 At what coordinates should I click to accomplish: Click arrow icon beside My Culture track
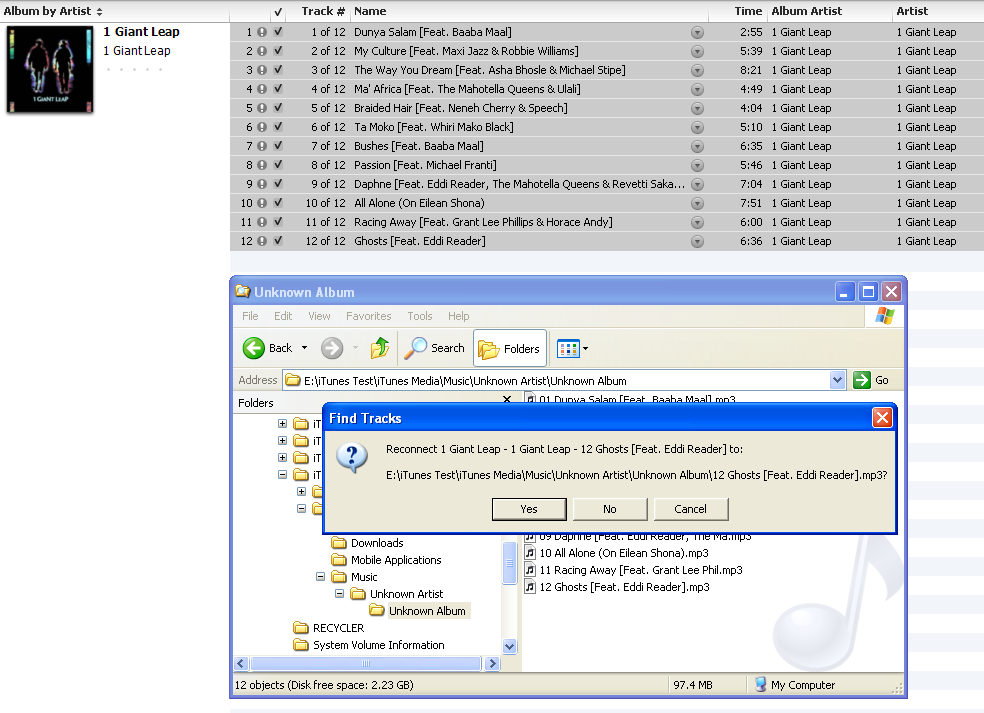(x=697, y=51)
